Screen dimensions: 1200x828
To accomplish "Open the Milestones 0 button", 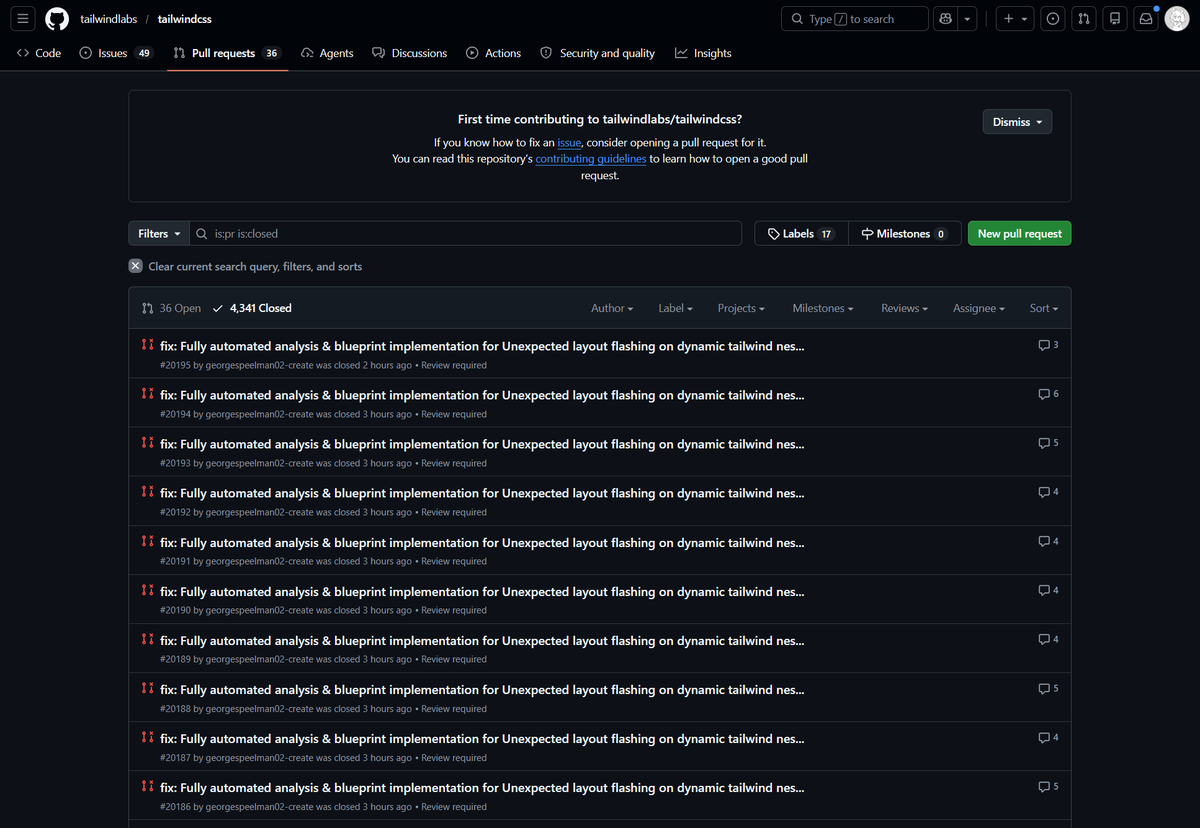I will [x=905, y=233].
